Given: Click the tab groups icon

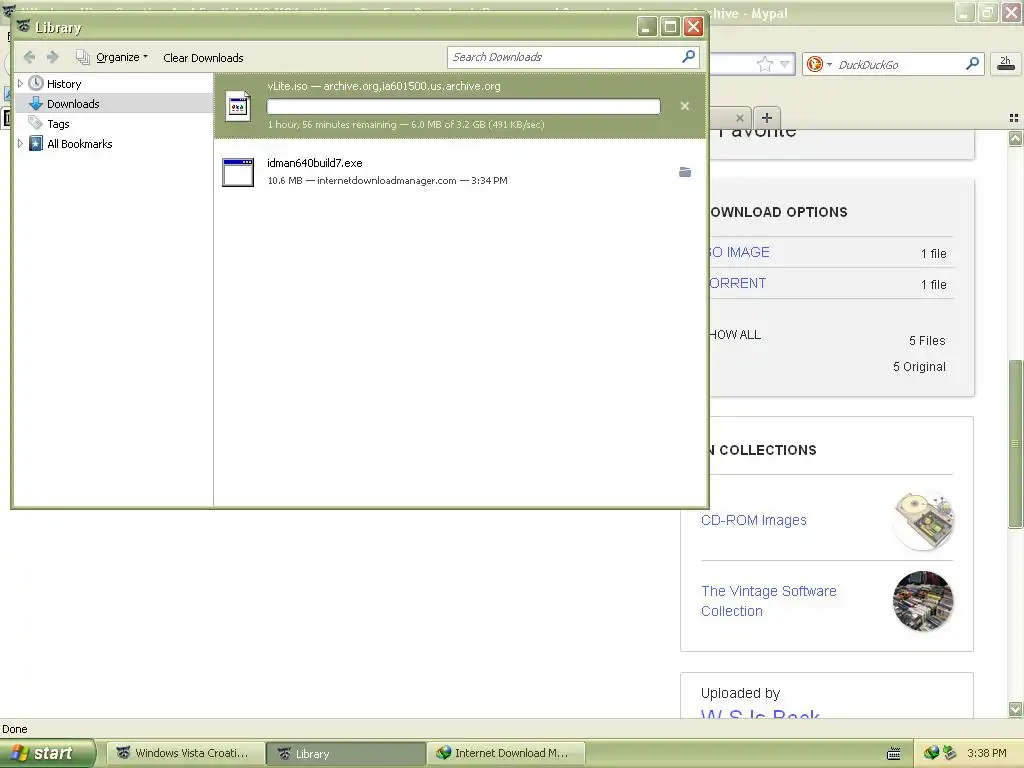Looking at the screenshot, I should pos(1014,118).
